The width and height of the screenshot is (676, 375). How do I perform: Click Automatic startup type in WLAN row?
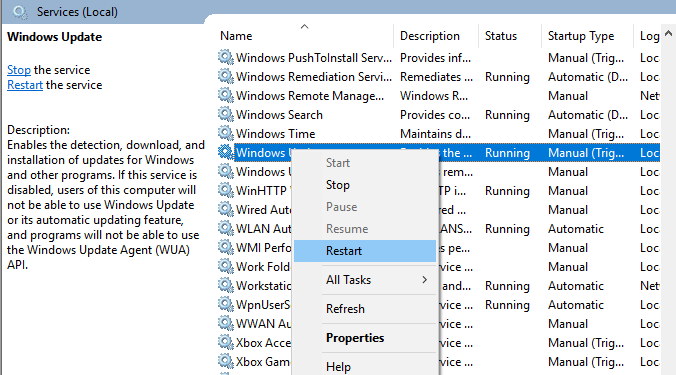pyautogui.click(x=576, y=229)
